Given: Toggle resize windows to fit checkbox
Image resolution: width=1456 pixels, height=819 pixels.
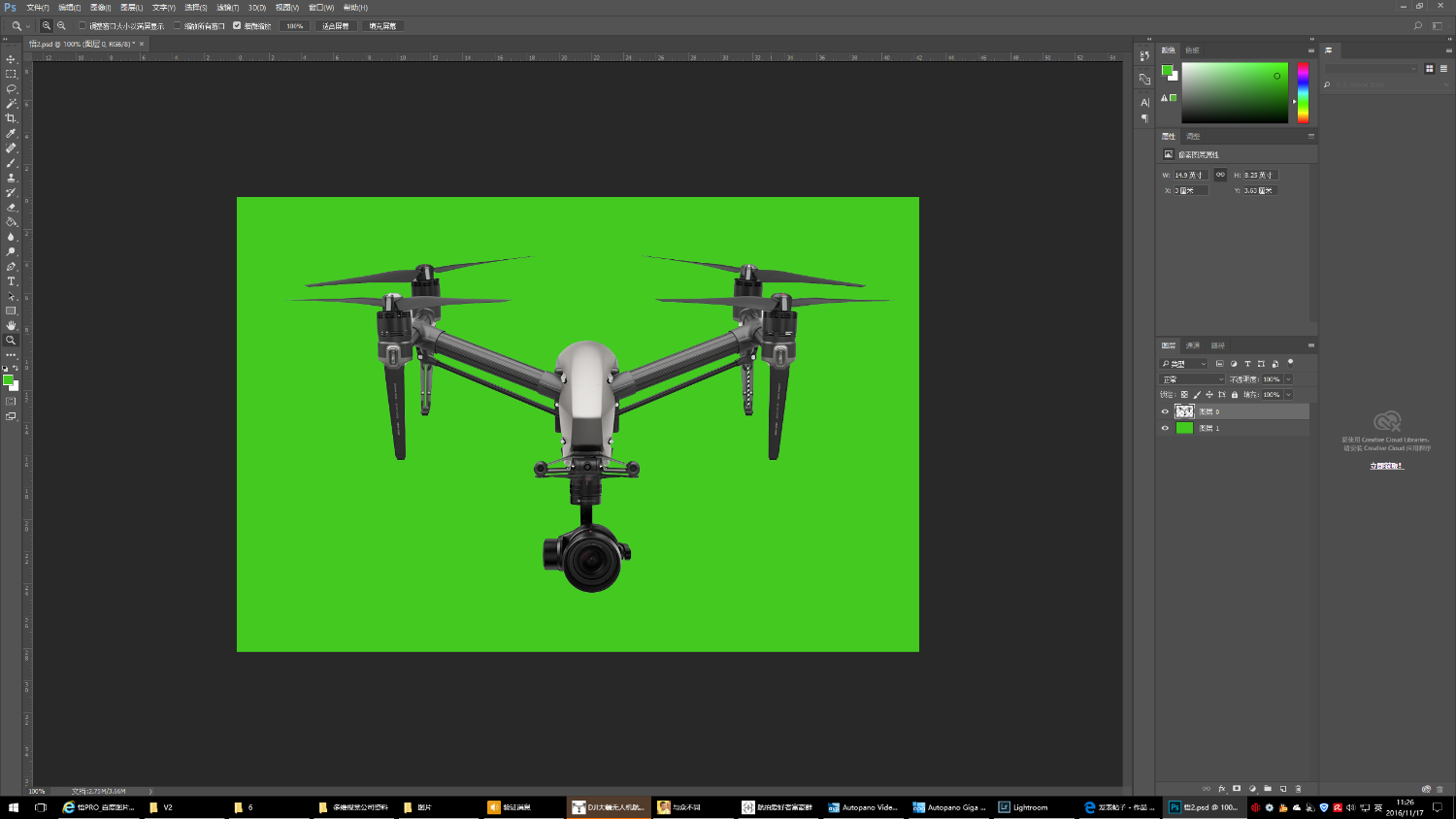Looking at the screenshot, I should [83, 26].
